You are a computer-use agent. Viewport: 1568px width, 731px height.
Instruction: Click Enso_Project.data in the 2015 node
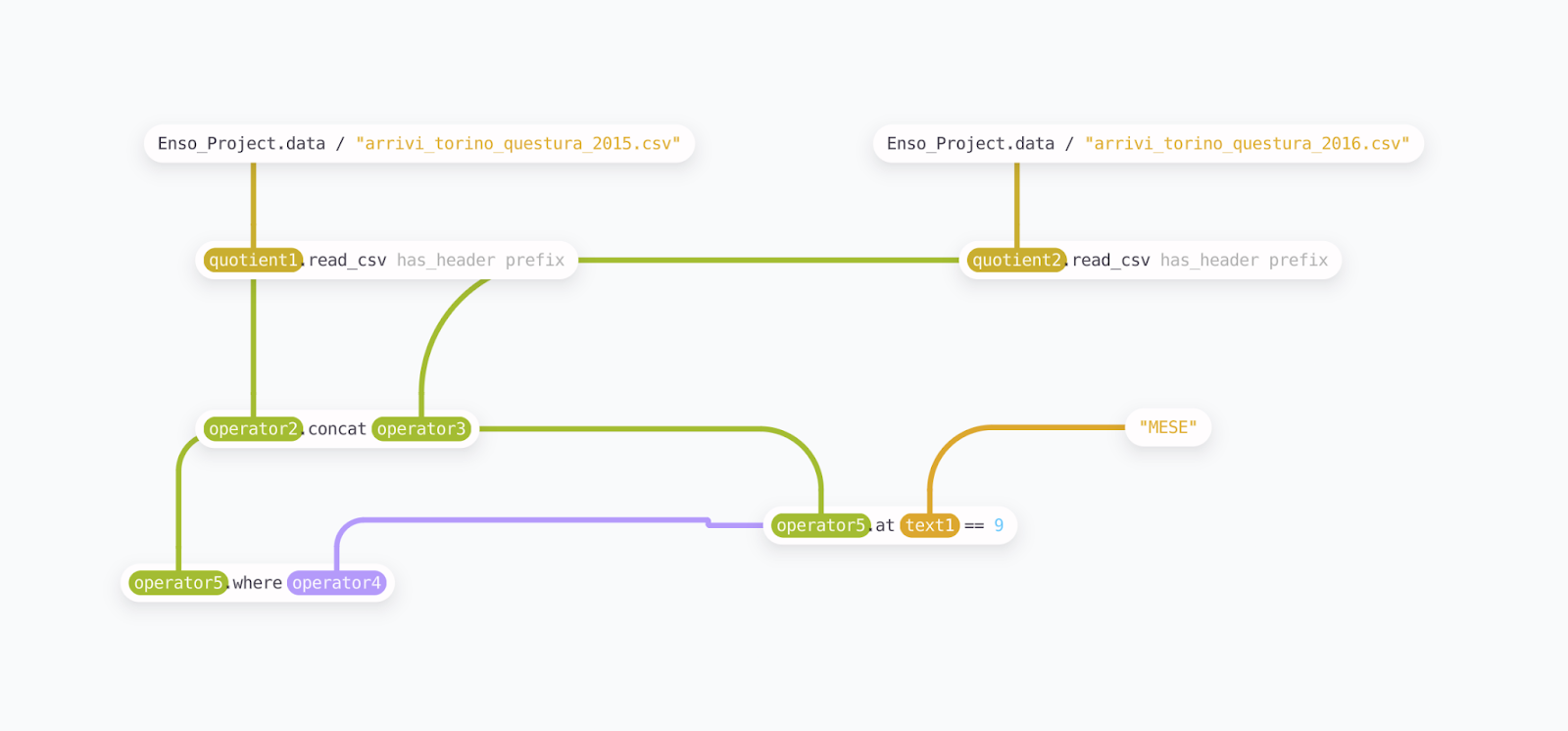(241, 144)
